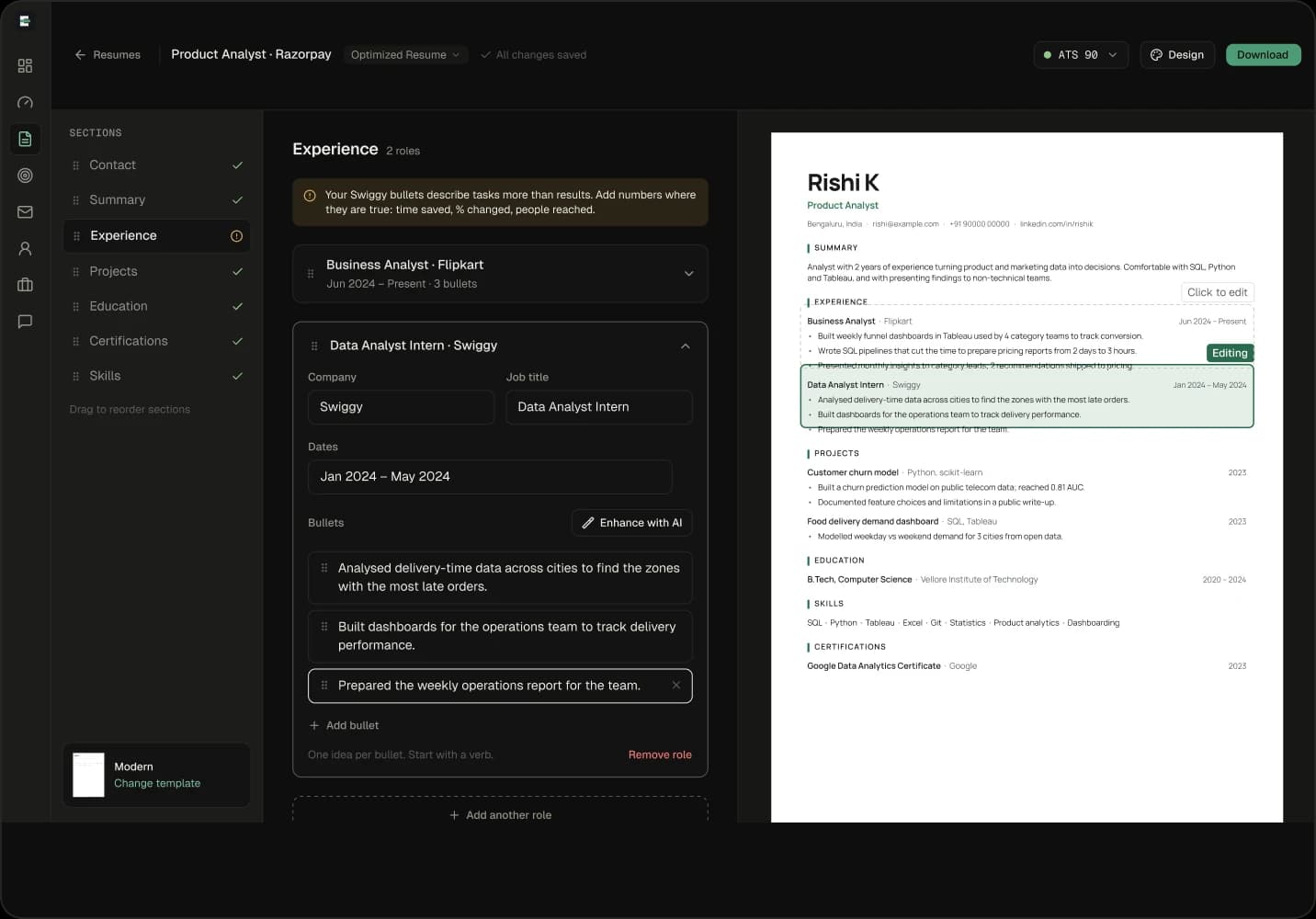Open the profile person icon in sidebar
Screen dimensions: 1316x919
[25, 248]
